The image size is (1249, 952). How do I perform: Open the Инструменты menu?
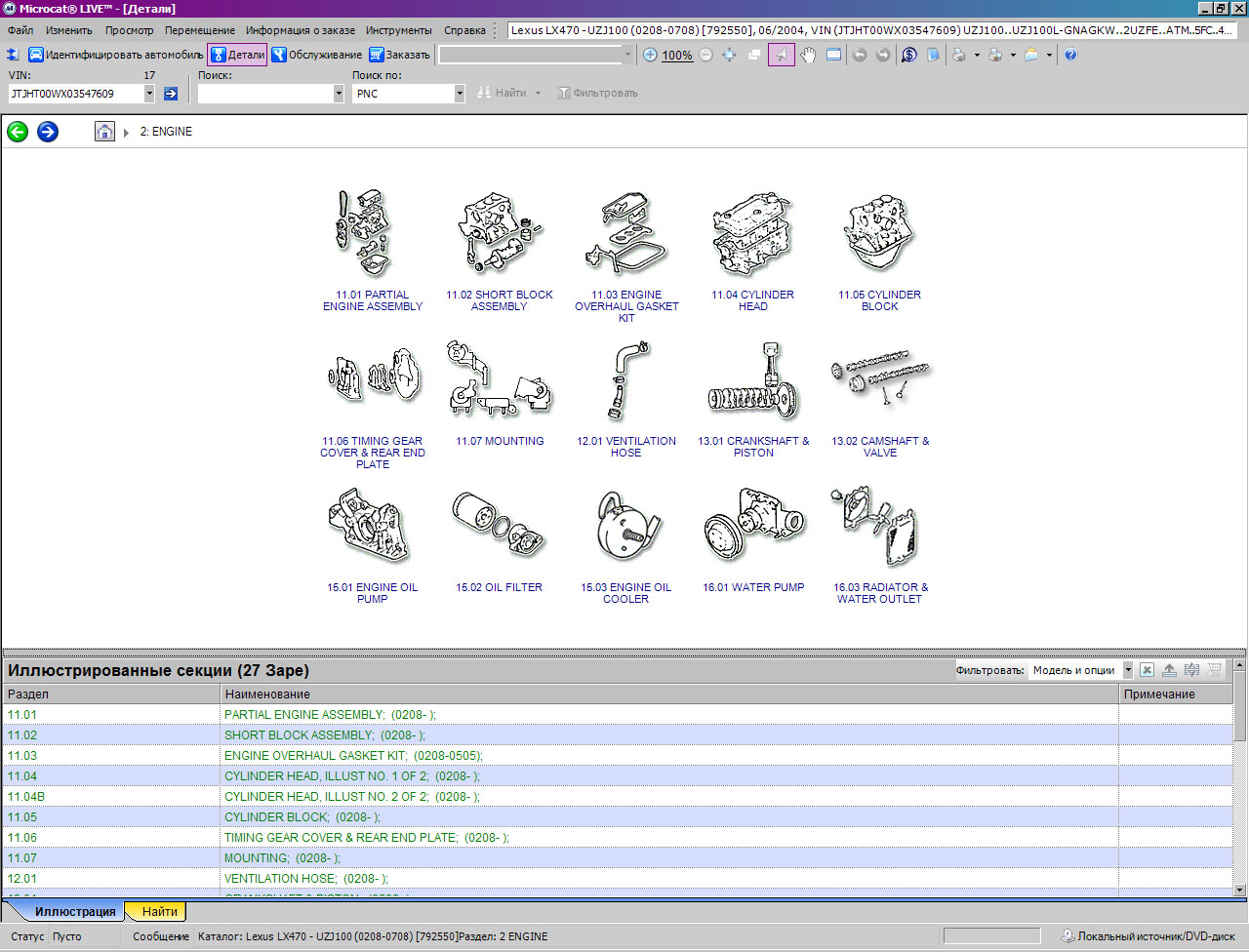click(x=398, y=30)
